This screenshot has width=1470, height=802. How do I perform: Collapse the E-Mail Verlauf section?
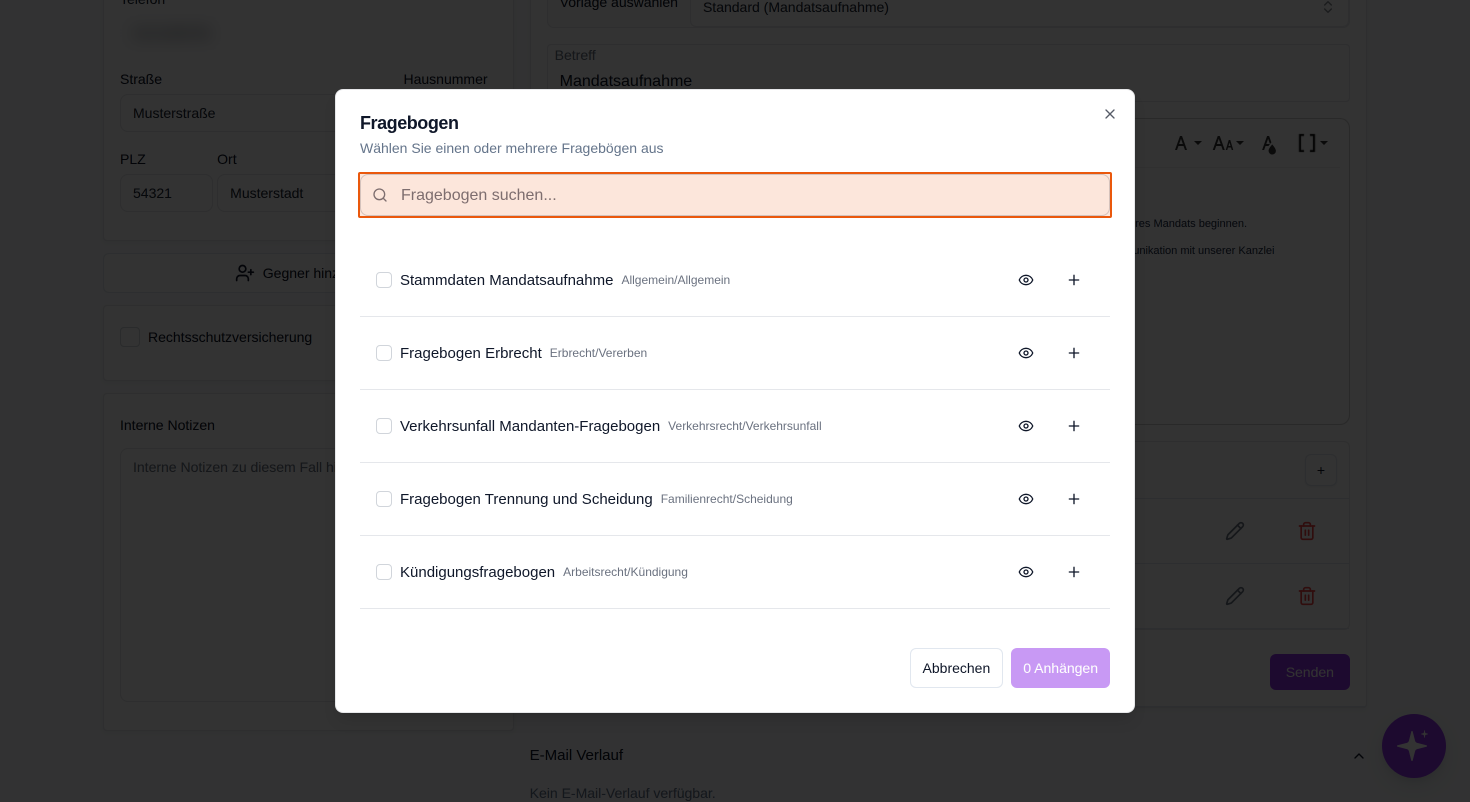(1358, 756)
